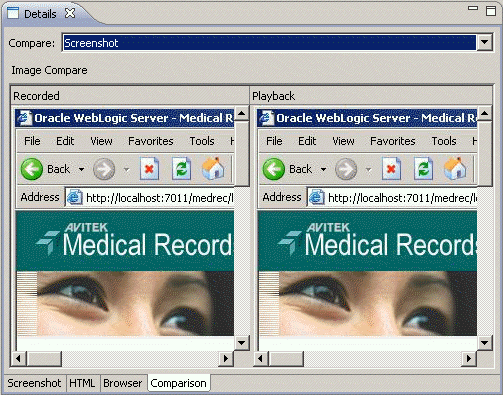Maximize the Details panel
503x395 pixels.
click(491, 10)
